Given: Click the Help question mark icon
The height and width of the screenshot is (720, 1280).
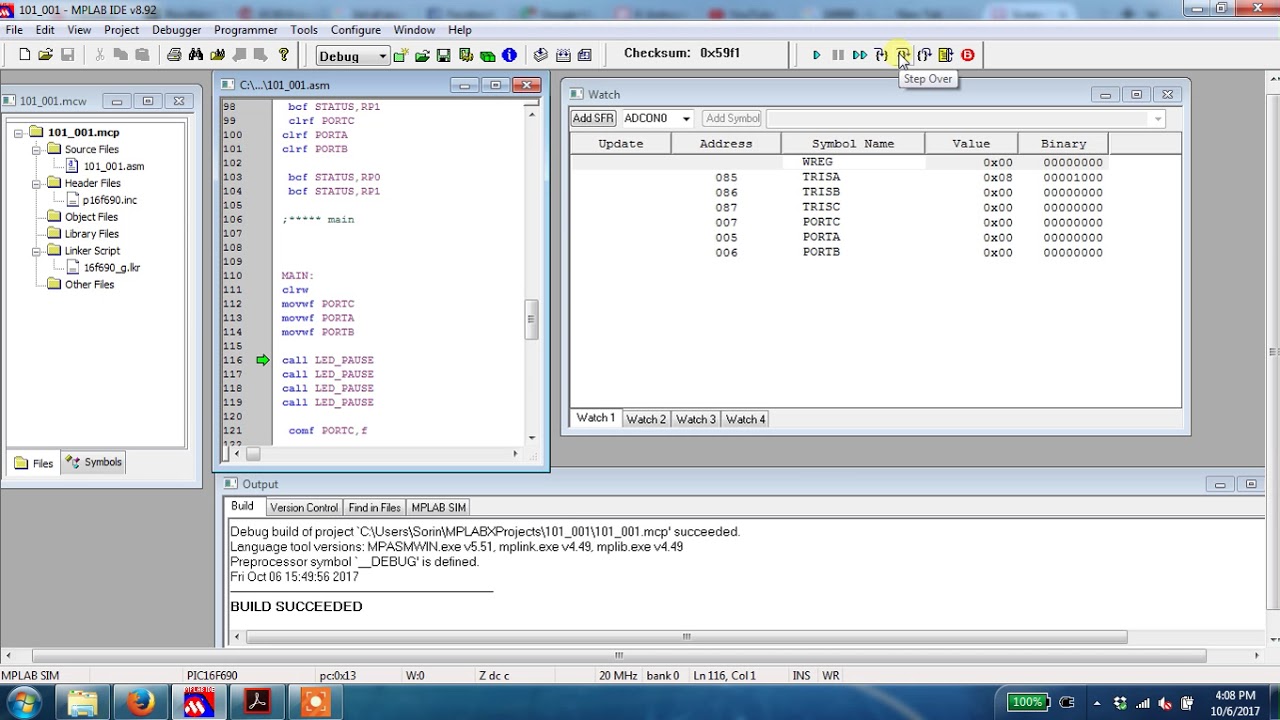Looking at the screenshot, I should pyautogui.click(x=283, y=55).
